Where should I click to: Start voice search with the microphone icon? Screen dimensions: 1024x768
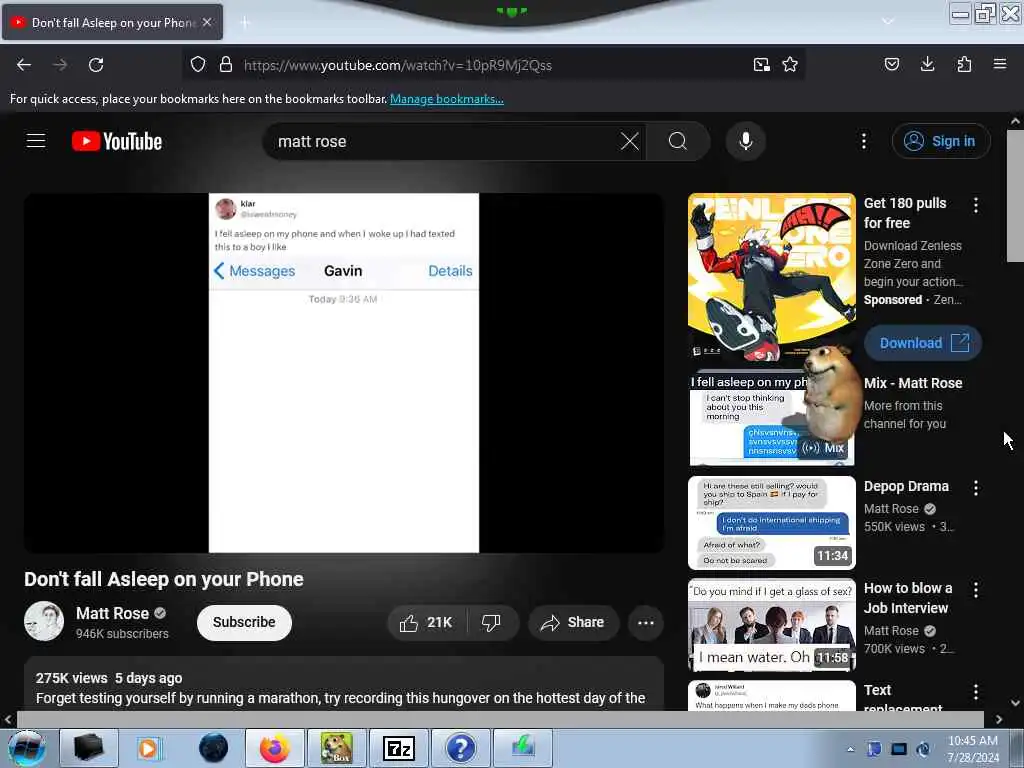745,141
